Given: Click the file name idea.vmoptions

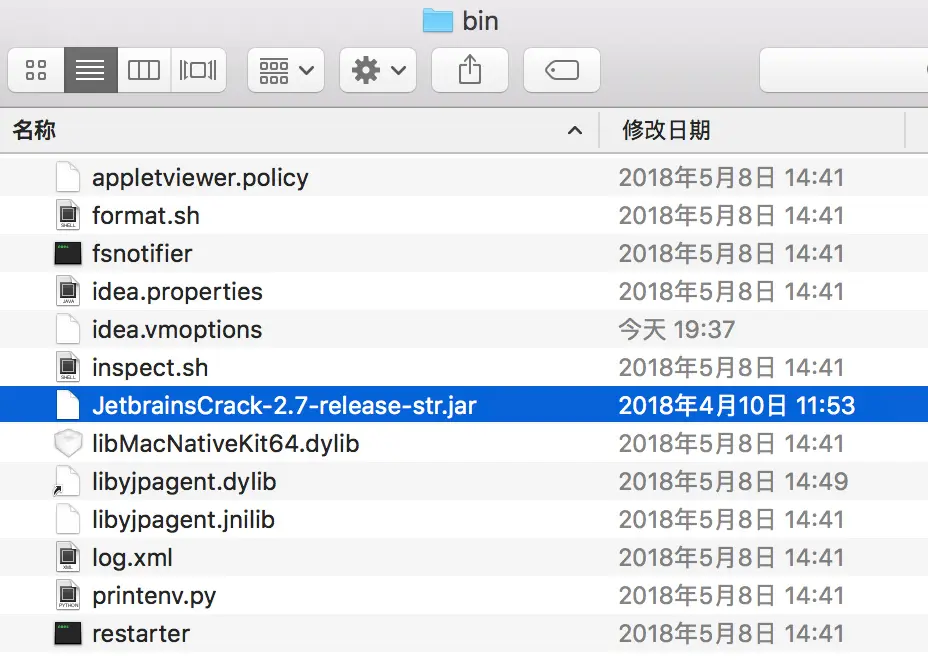Looking at the screenshot, I should pyautogui.click(x=177, y=330).
